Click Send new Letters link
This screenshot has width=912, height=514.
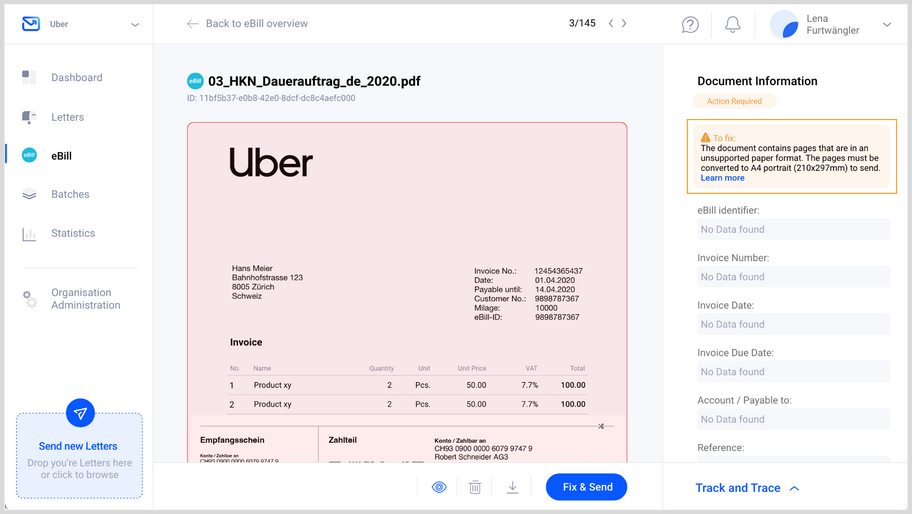click(x=78, y=446)
